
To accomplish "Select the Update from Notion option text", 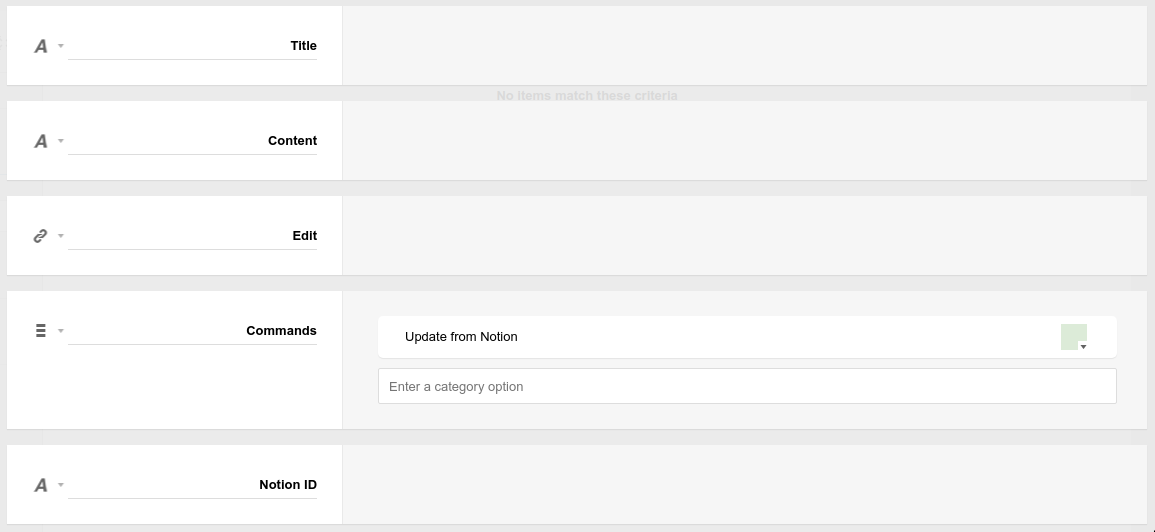I will 461,337.
